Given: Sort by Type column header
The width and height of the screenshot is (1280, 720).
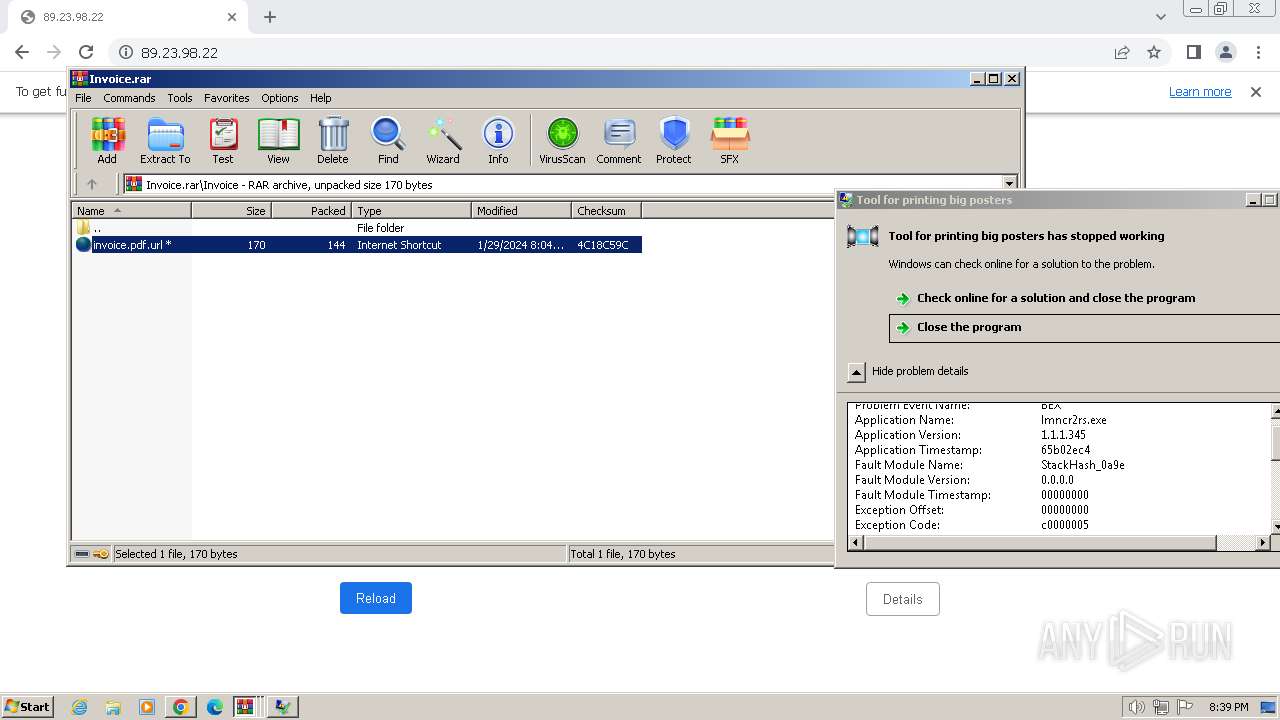Looking at the screenshot, I should (x=411, y=210).
